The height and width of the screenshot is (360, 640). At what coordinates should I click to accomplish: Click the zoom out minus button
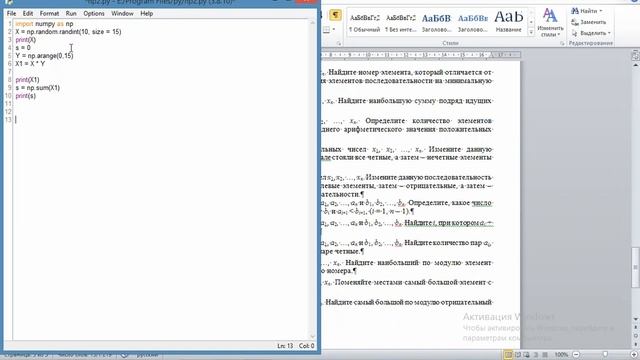(x=576, y=355)
